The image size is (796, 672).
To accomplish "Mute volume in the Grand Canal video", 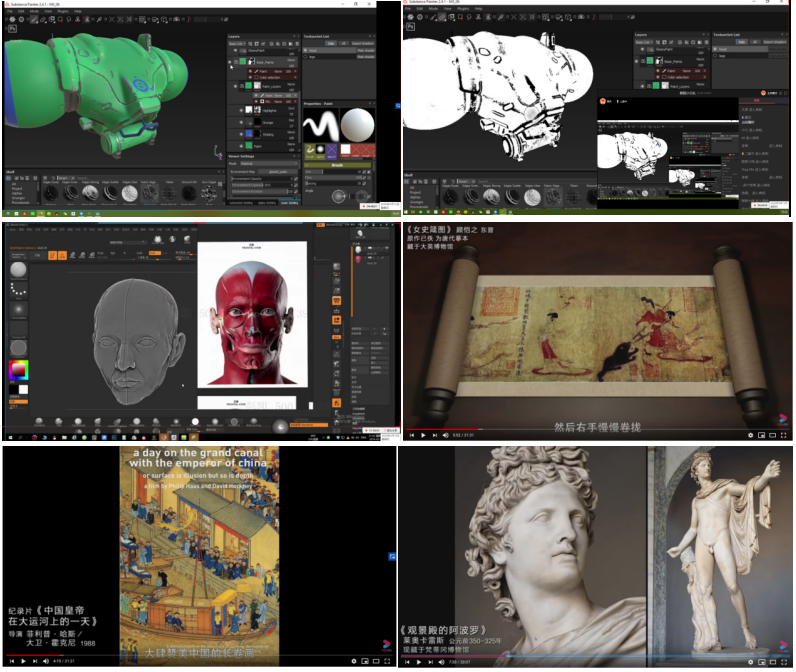I will coord(46,661).
